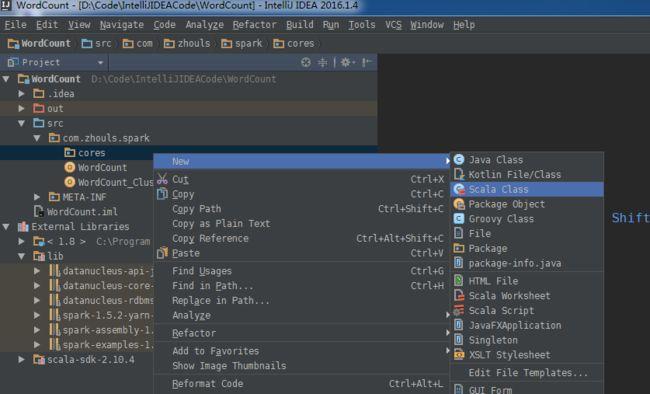The width and height of the screenshot is (650, 394).
Task: Select File in New submenu
Action: click(x=528, y=233)
